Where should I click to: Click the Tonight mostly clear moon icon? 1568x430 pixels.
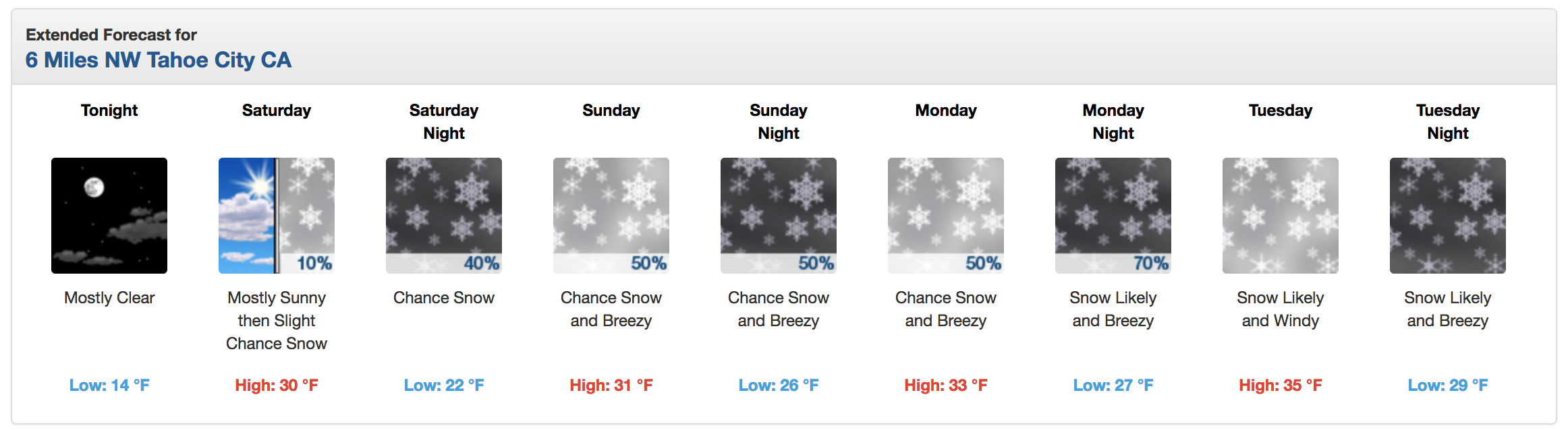(x=109, y=216)
